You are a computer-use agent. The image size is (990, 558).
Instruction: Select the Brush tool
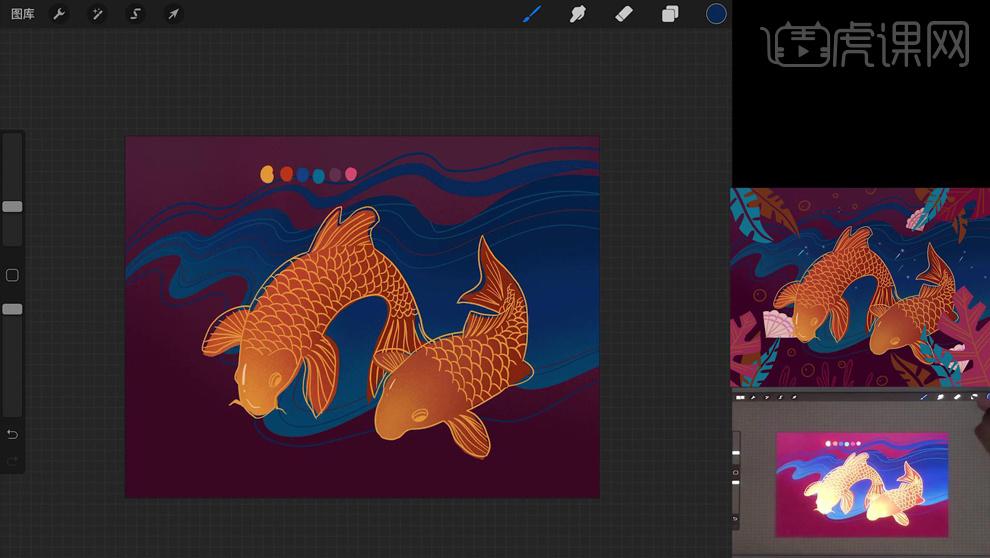(532, 14)
